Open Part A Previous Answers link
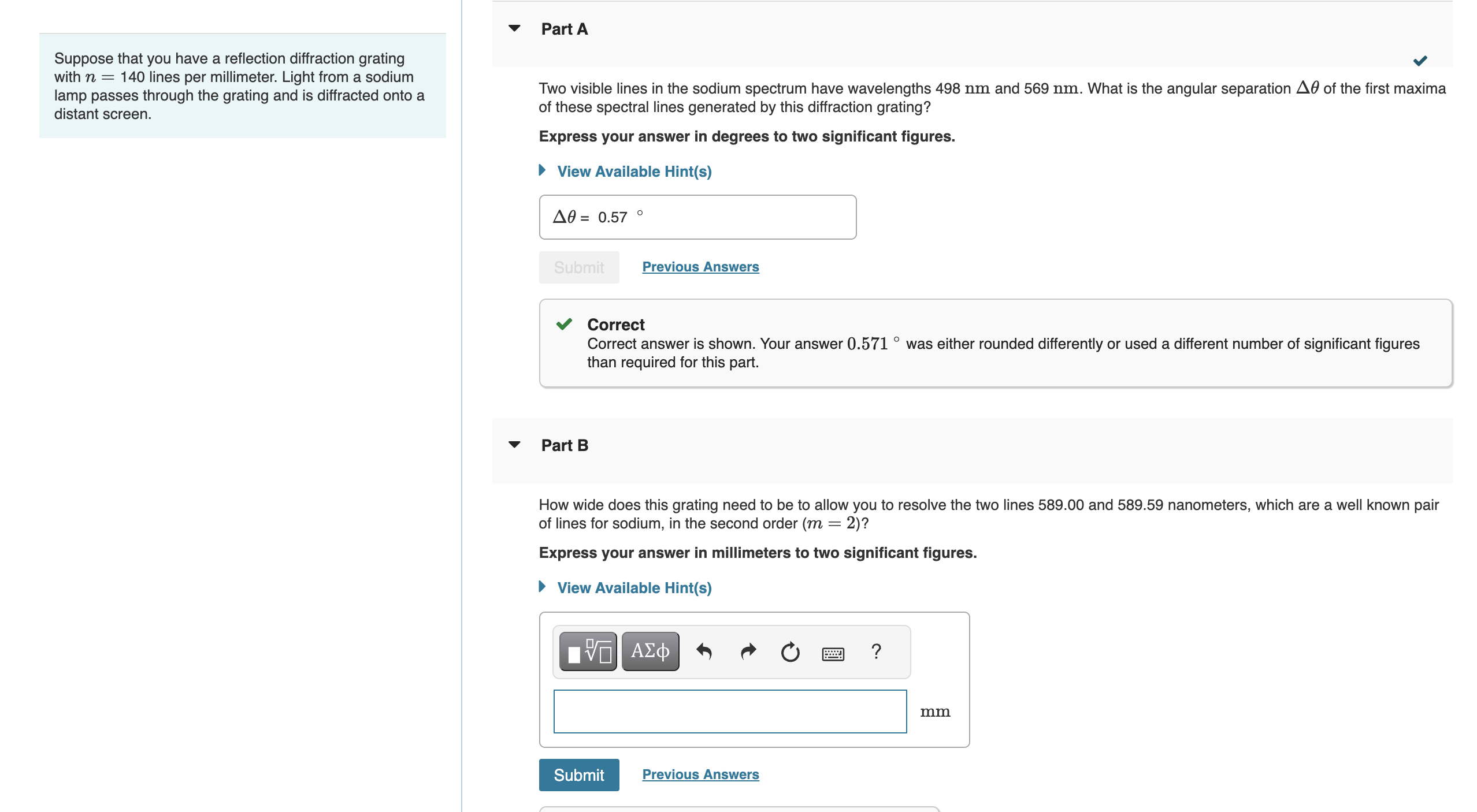The width and height of the screenshot is (1477, 812). [x=700, y=267]
